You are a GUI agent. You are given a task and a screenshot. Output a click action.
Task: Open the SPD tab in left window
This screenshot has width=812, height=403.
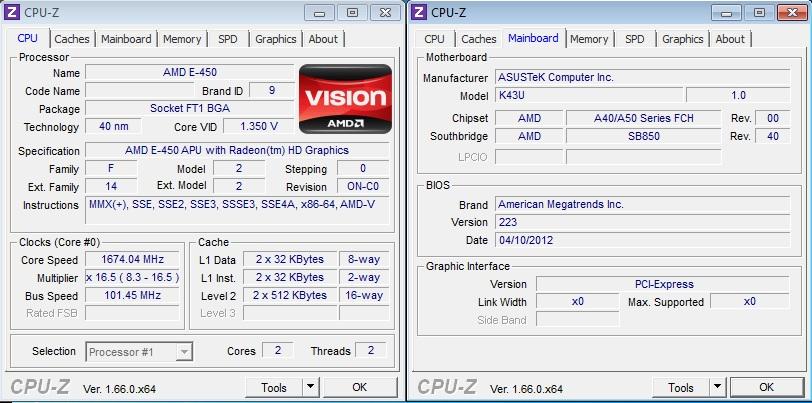point(227,39)
